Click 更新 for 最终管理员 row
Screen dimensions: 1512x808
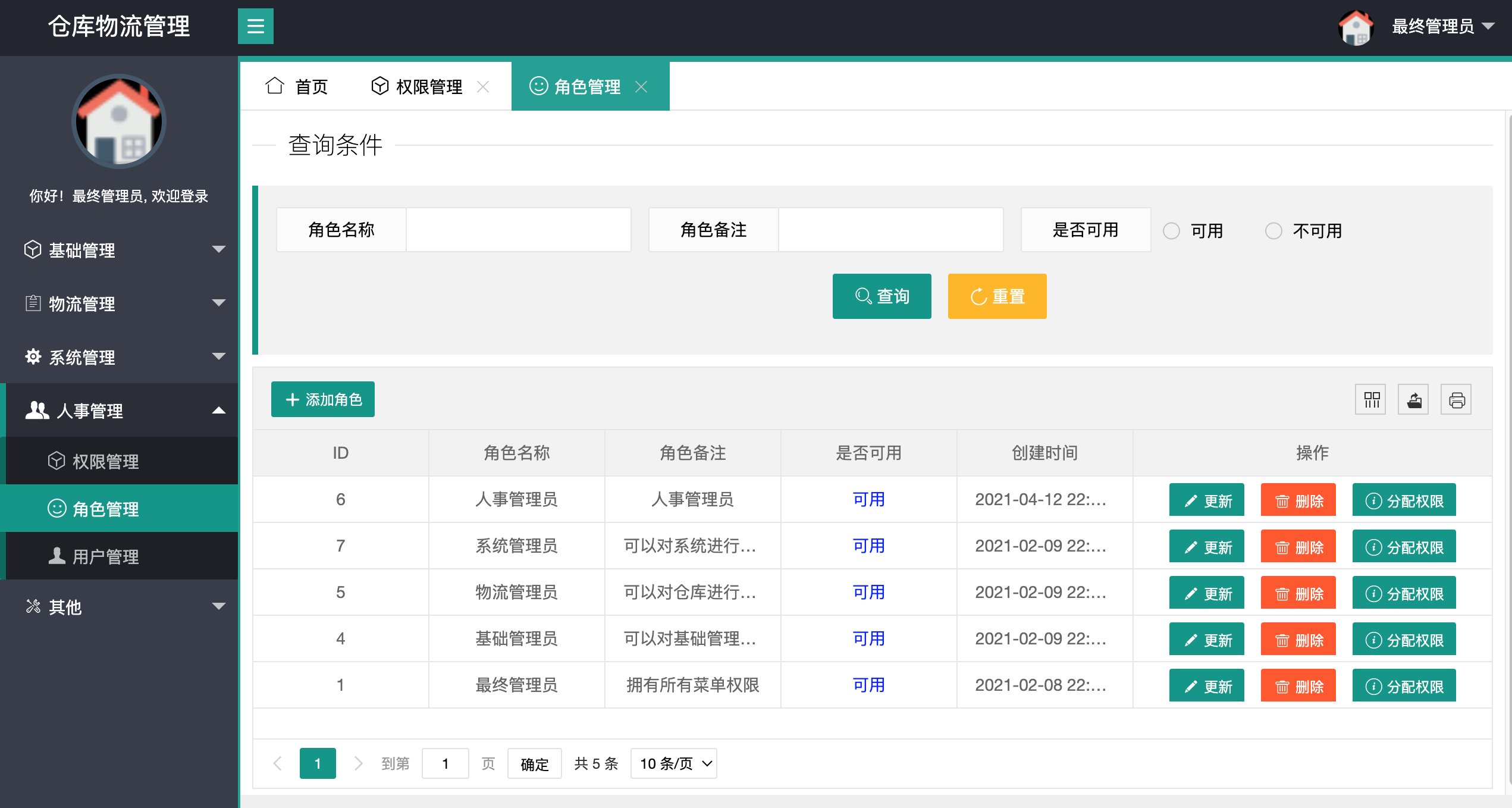tap(1207, 685)
